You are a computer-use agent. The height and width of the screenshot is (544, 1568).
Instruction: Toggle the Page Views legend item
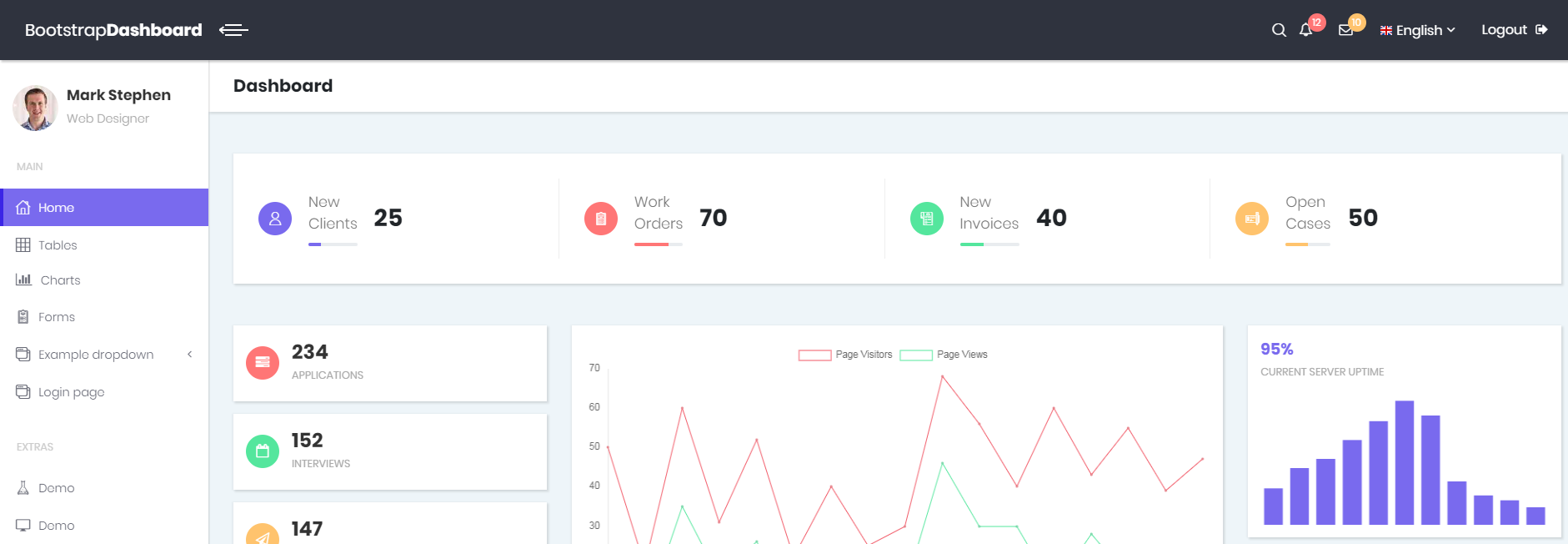click(x=944, y=355)
